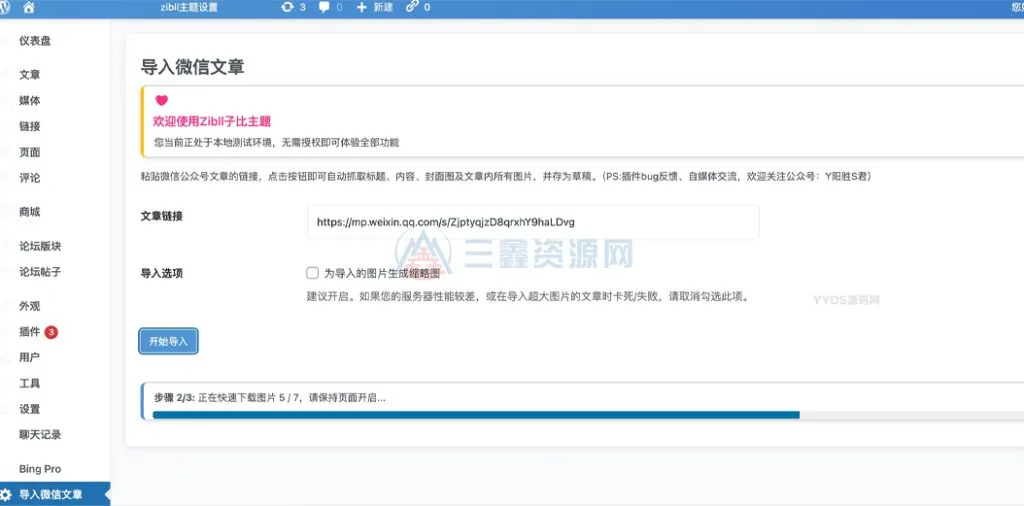Click the 您当前正处于本地测试环境 notice text

coord(276,142)
